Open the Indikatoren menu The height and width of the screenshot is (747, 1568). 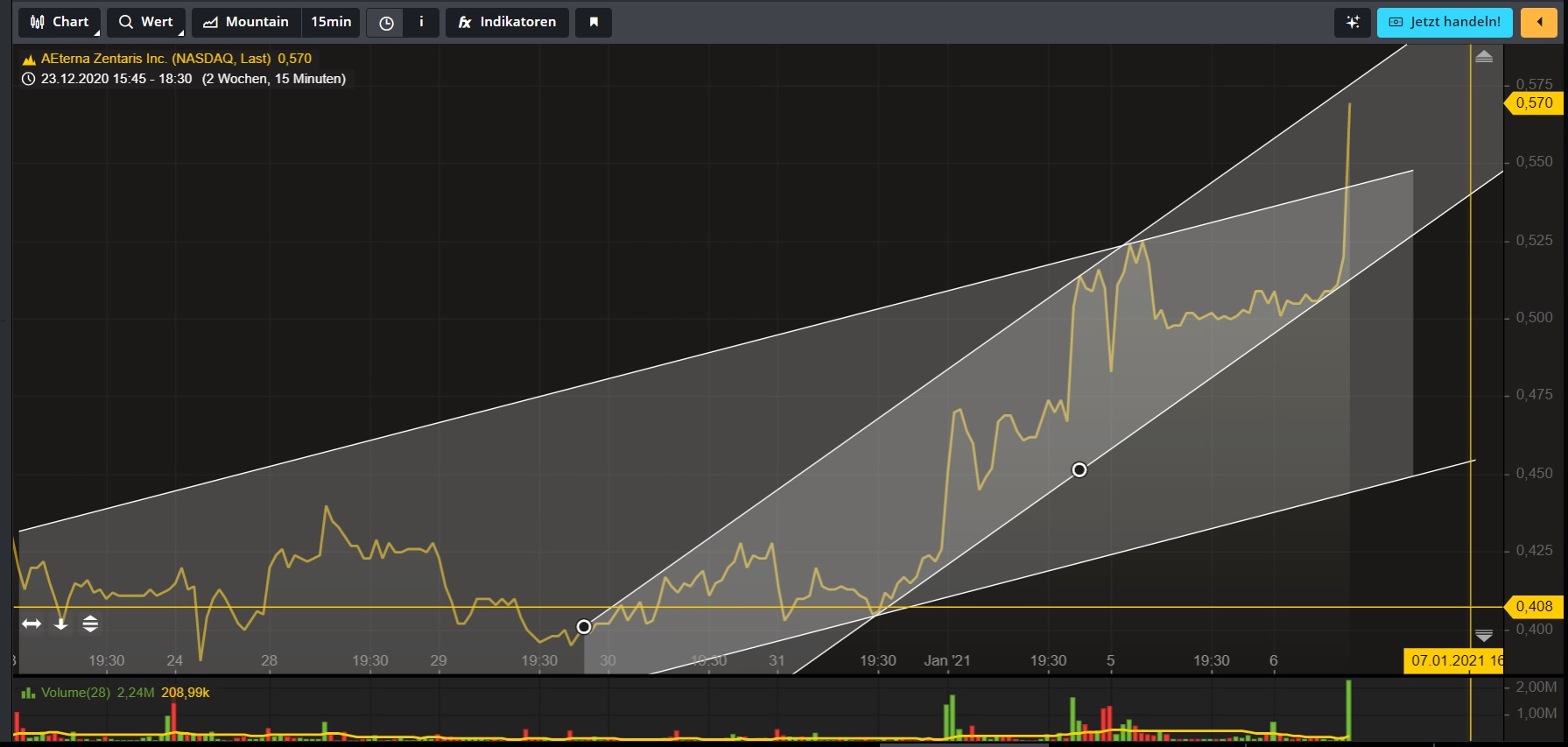point(507,22)
